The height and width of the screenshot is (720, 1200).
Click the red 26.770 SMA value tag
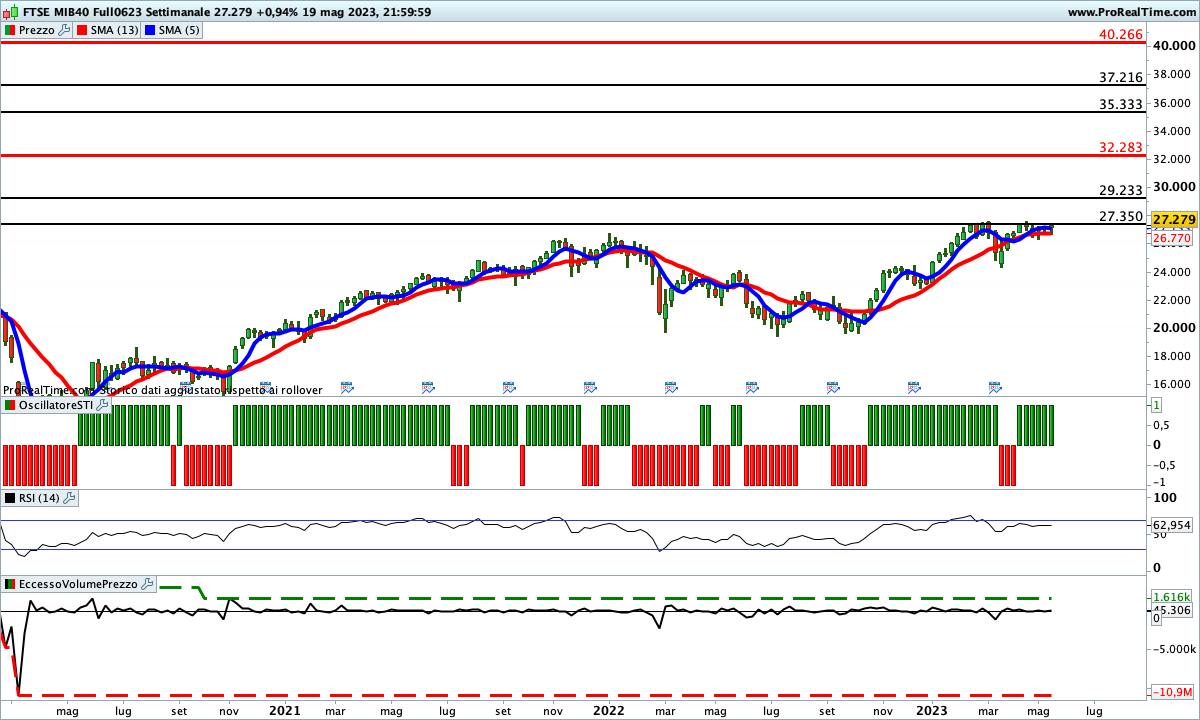tap(1171, 240)
